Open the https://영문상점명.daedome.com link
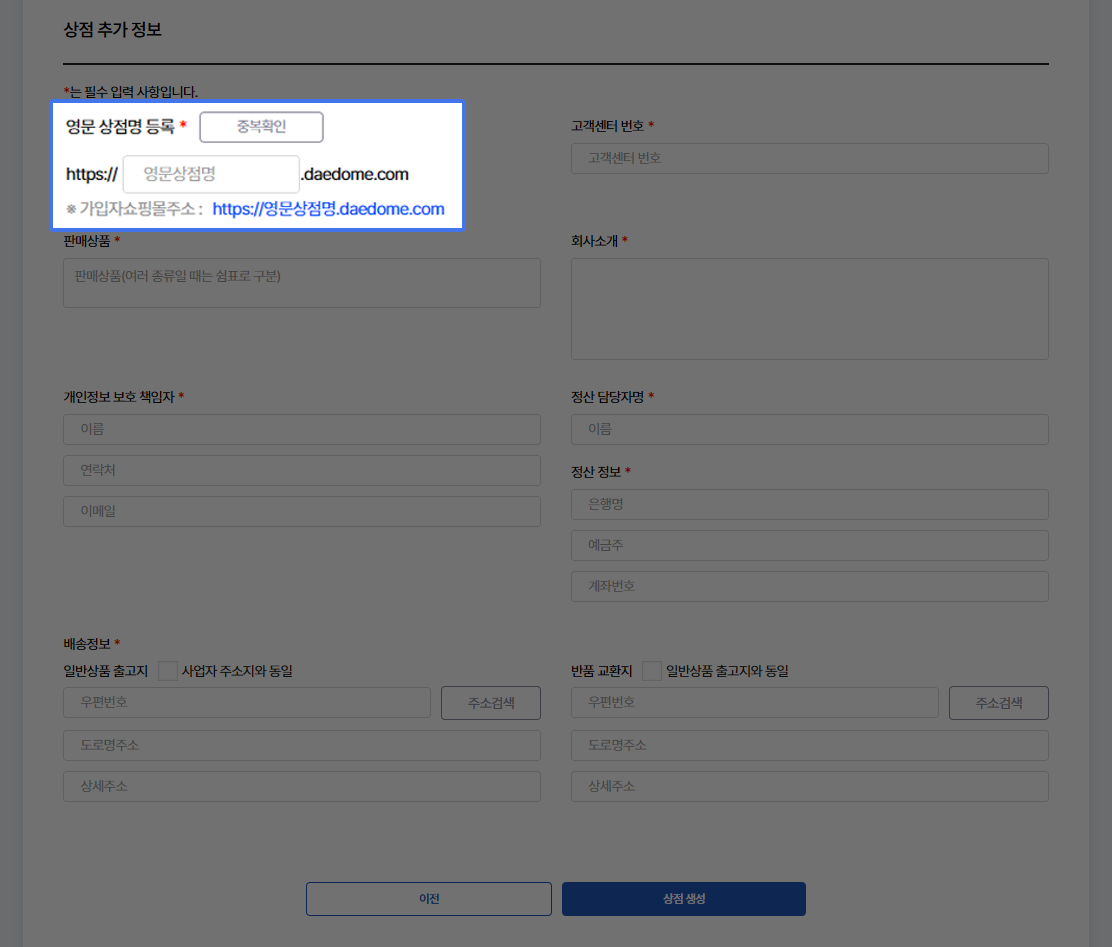 328,209
